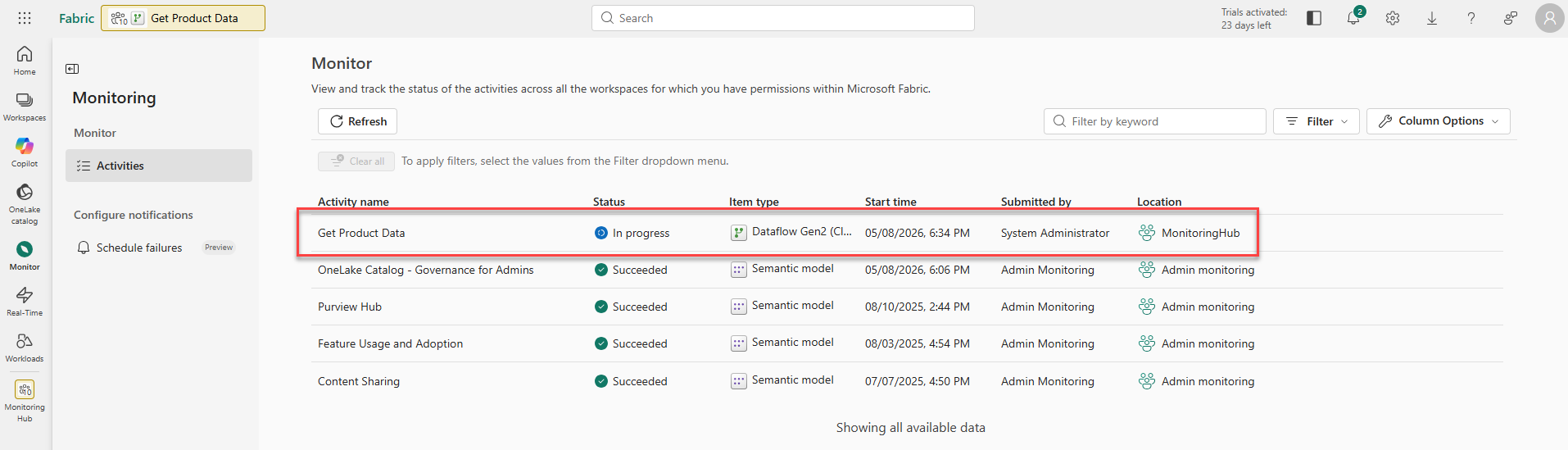This screenshot has width=1568, height=450.
Task: Open the app launcher waffle icon
Action: pyautogui.click(x=25, y=18)
